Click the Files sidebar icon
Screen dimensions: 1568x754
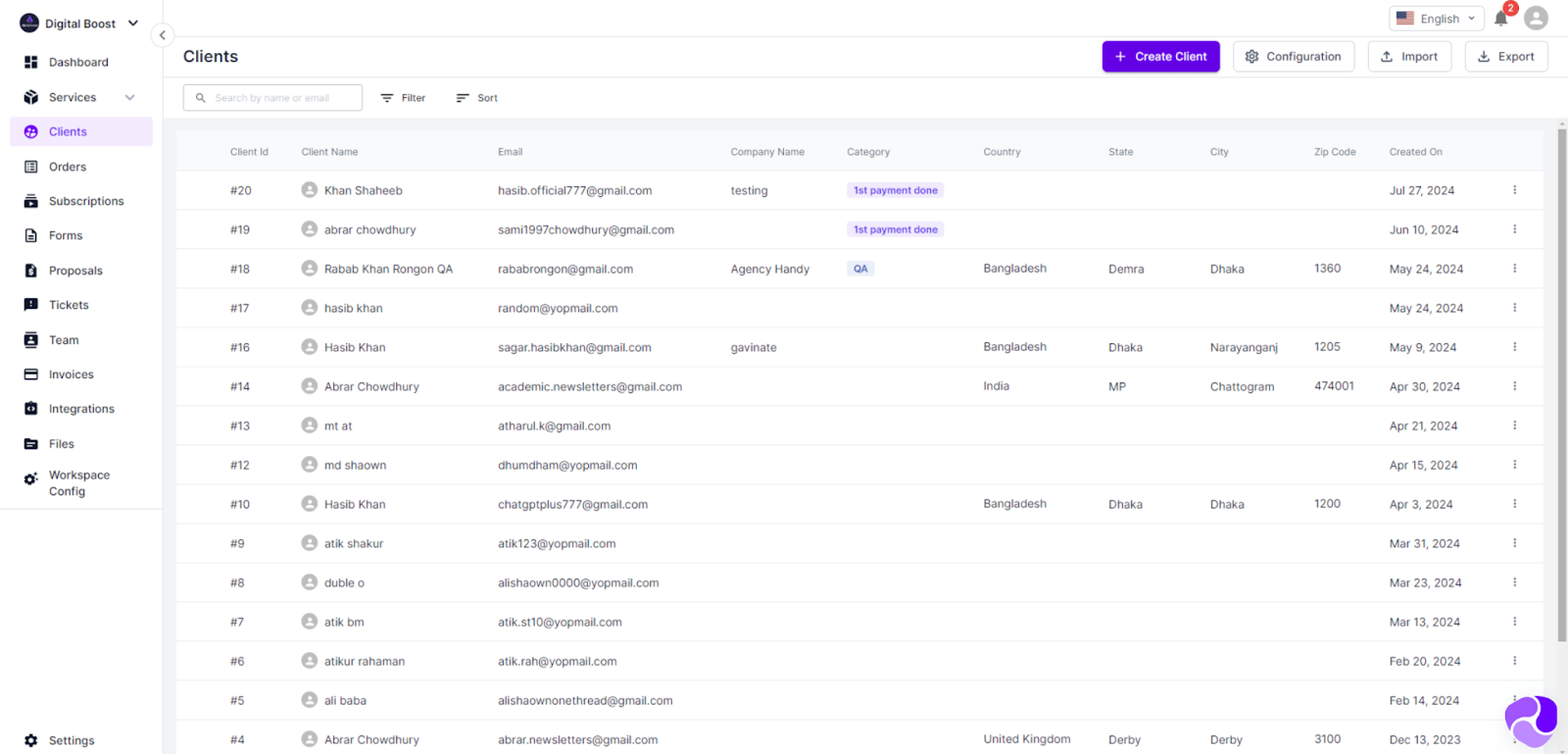tap(30, 444)
